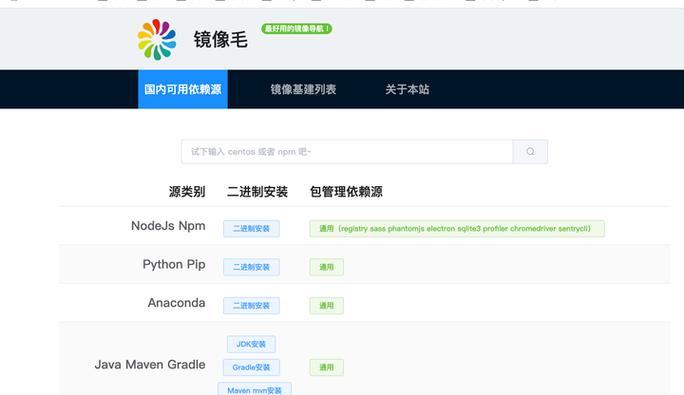Click 通用 tag in Python Pip row
Viewport: 684px width, 395px height.
[326, 267]
